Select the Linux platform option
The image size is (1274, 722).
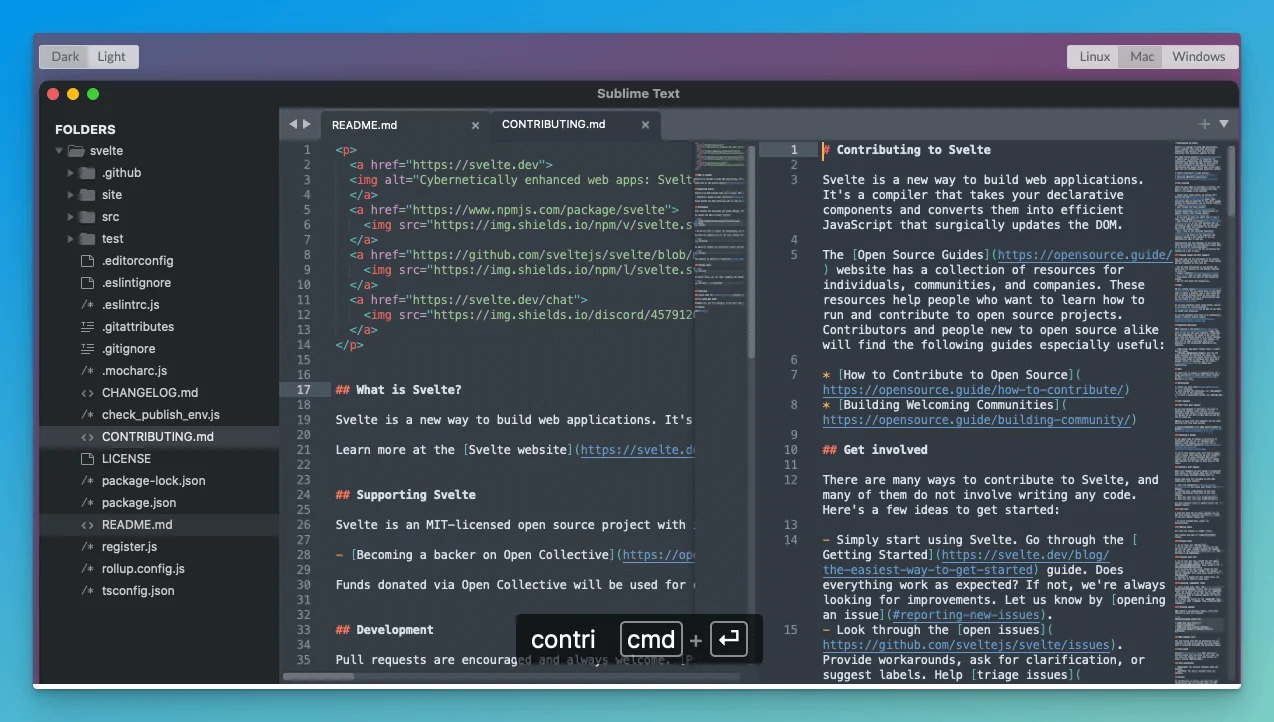1094,57
